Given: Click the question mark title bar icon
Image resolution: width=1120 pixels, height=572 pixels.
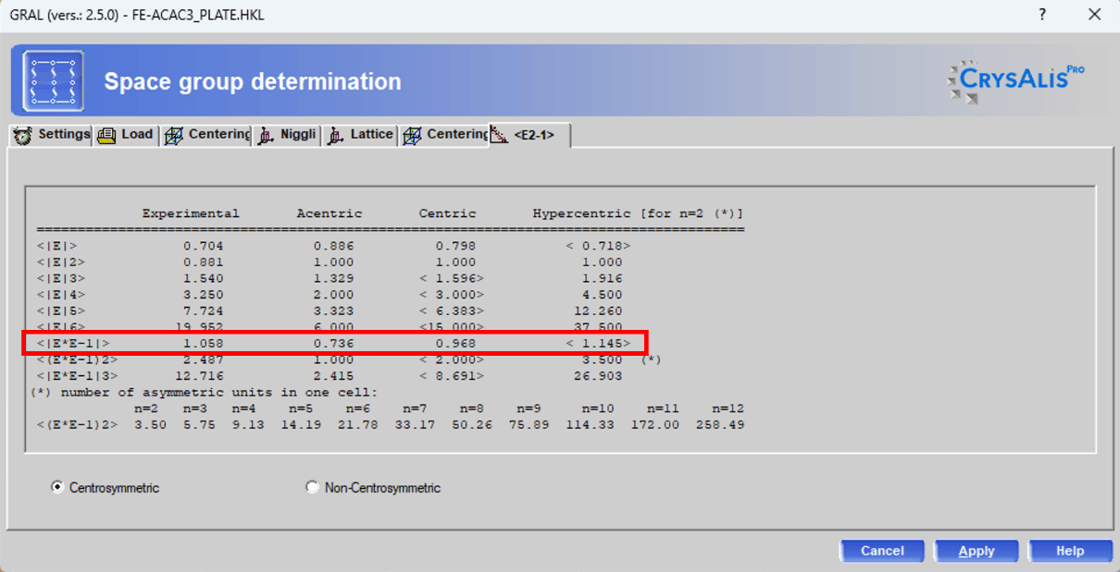Looking at the screenshot, I should point(1042,15).
